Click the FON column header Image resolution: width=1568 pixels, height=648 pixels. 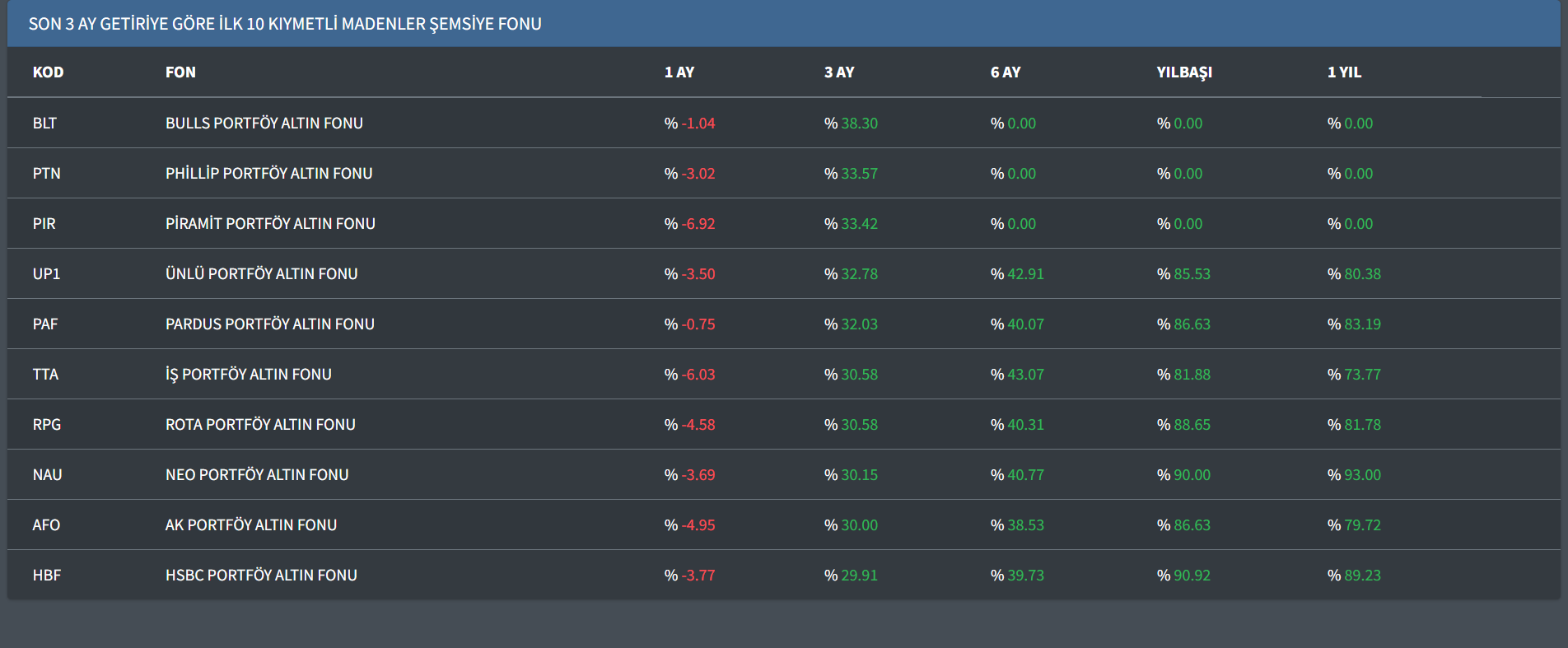[180, 72]
